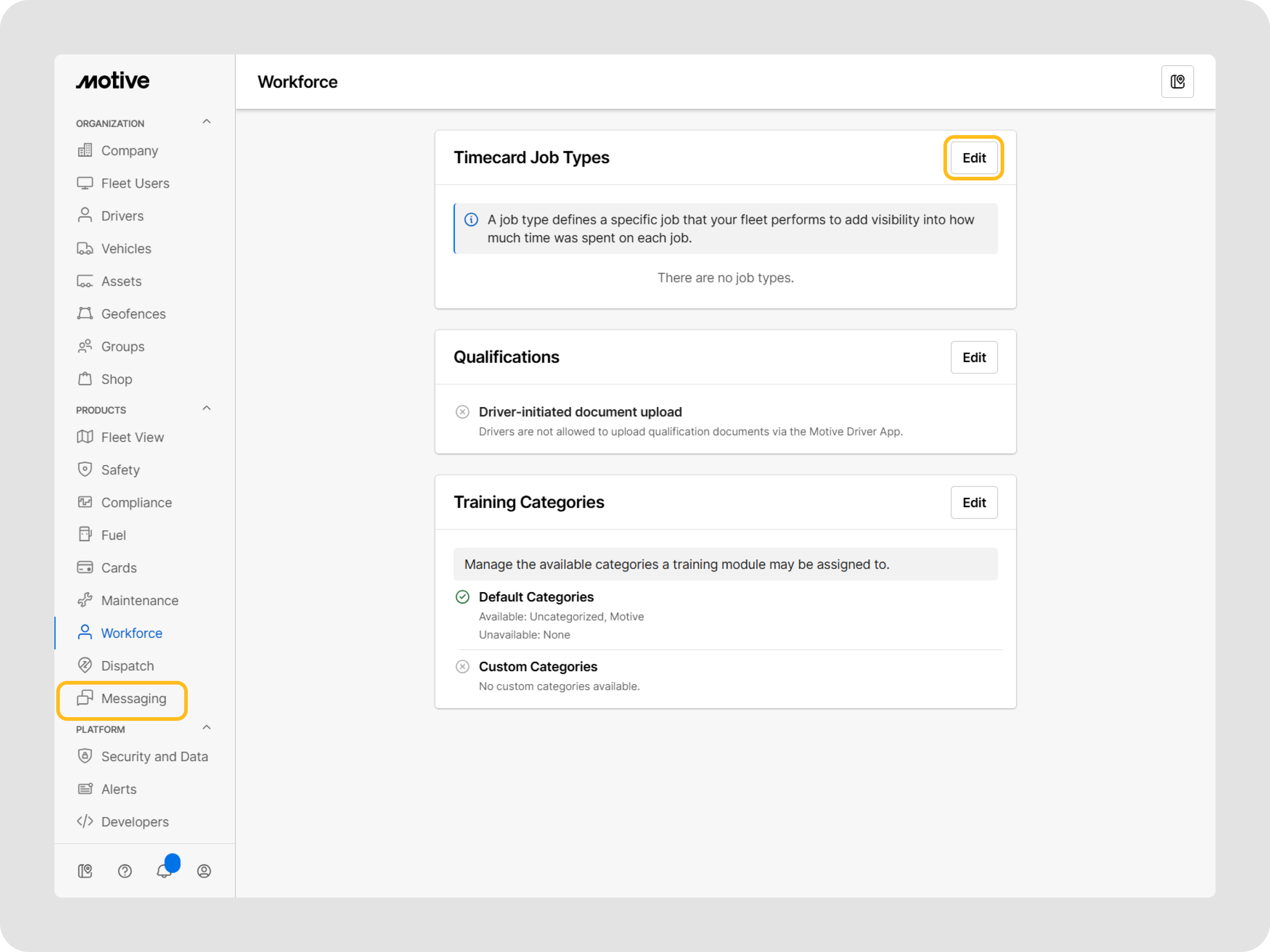The height and width of the screenshot is (952, 1270).
Task: Open the help question mark icon
Action: click(x=125, y=871)
